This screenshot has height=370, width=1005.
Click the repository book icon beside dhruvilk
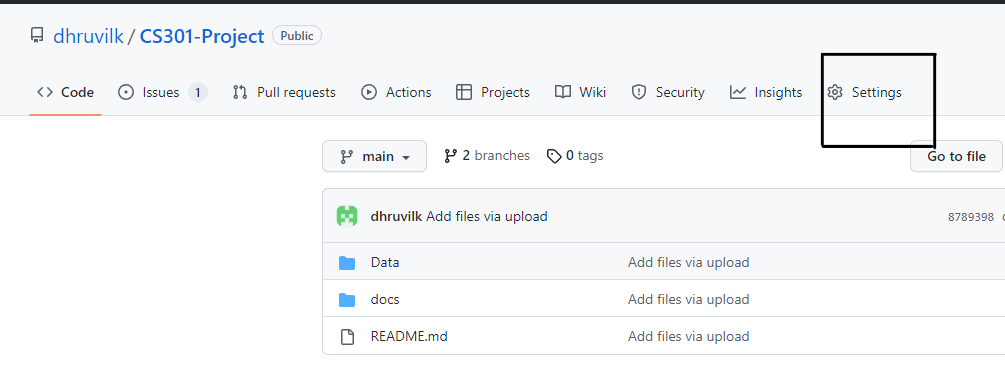coord(37,36)
